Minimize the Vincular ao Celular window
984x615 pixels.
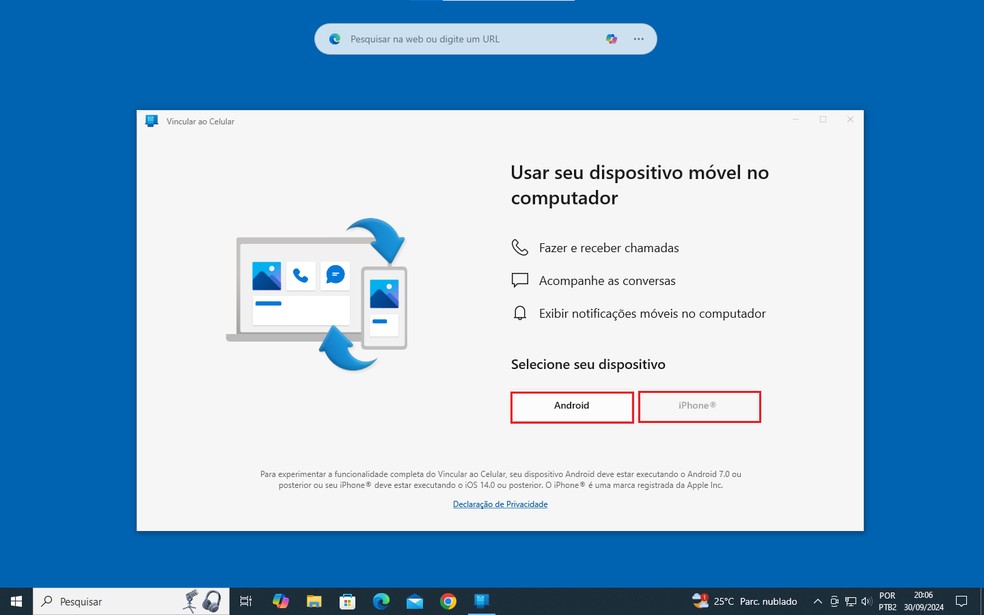click(796, 119)
